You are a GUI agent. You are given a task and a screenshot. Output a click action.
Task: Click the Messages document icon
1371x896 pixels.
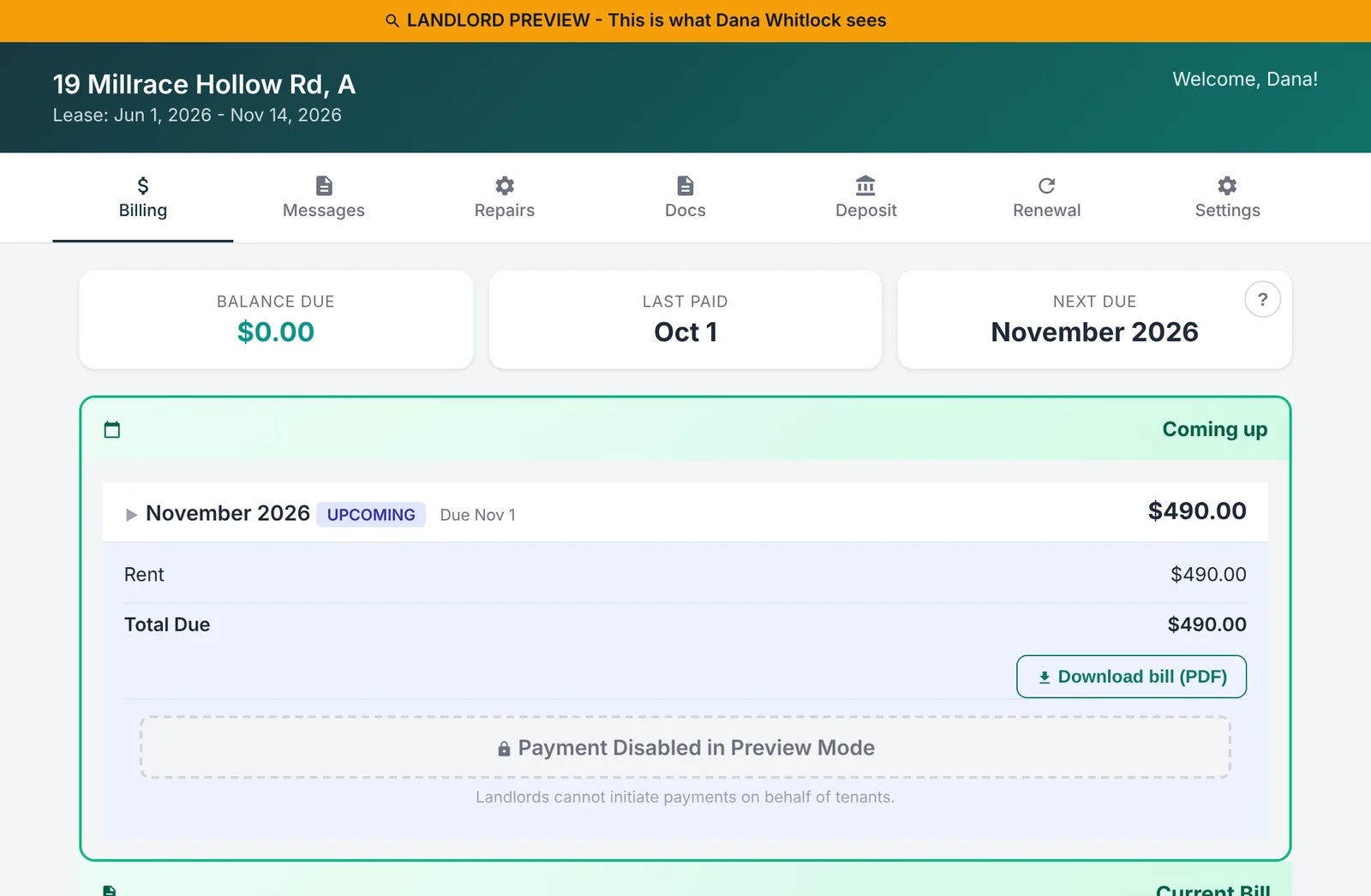(x=324, y=186)
